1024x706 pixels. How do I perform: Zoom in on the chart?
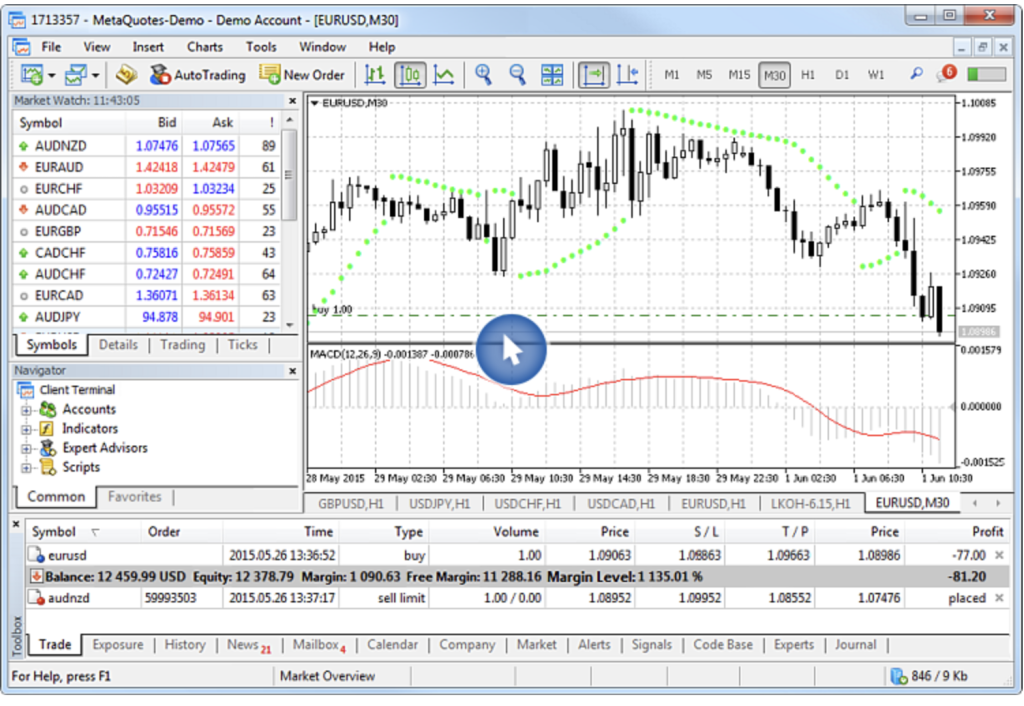point(484,75)
